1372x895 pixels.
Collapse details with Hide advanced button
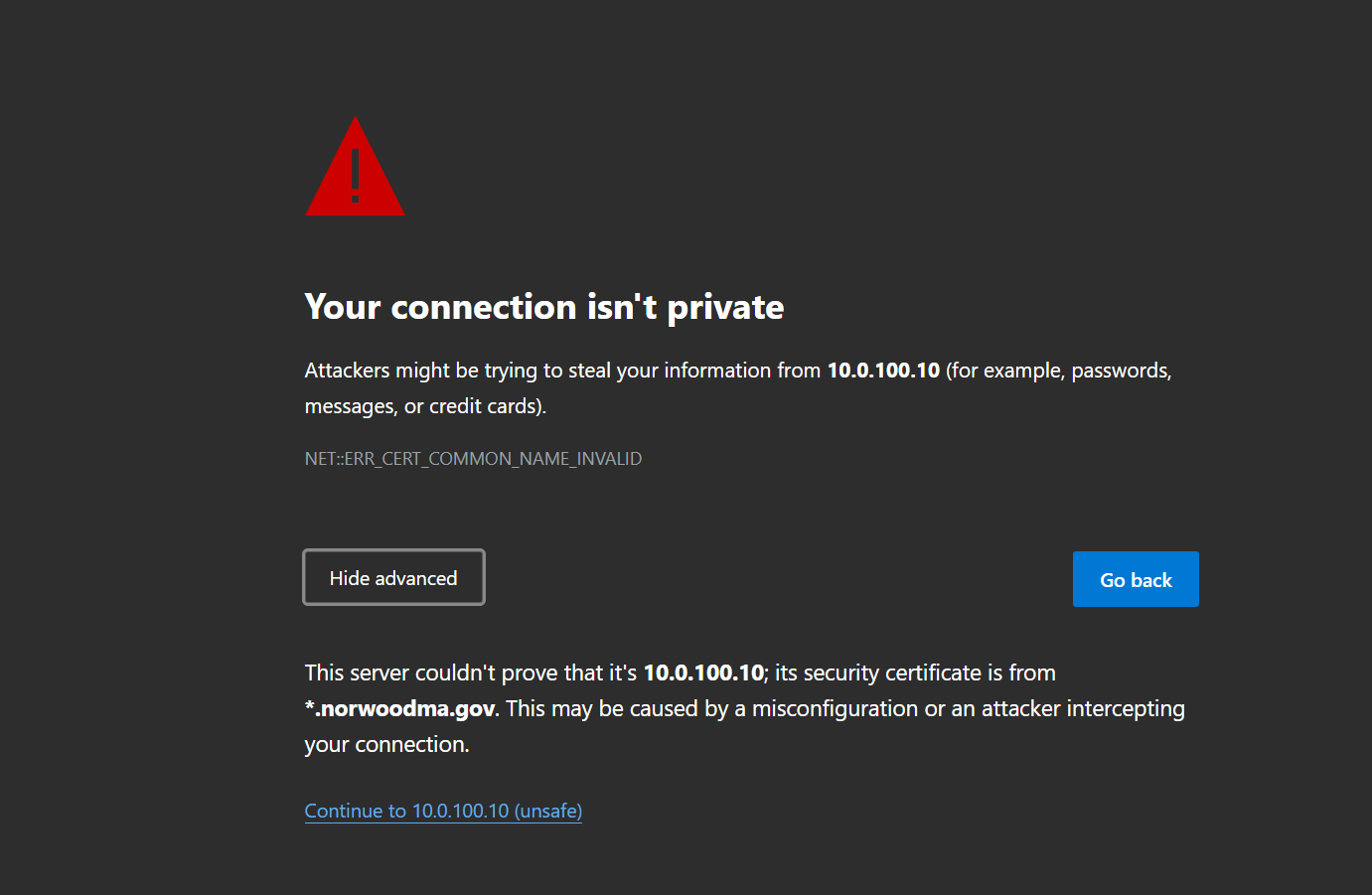point(393,578)
